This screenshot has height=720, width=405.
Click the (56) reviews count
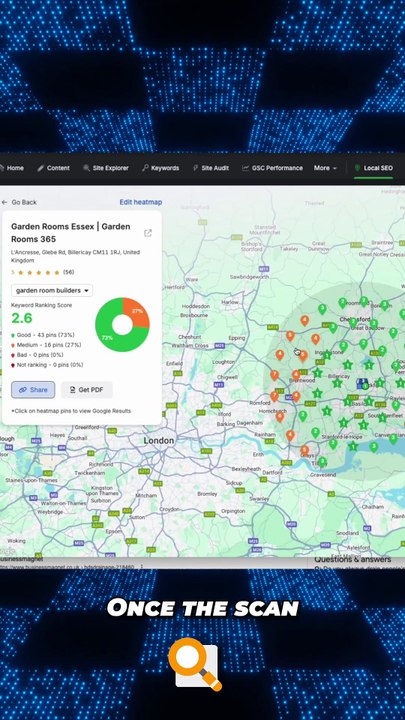coord(68,272)
